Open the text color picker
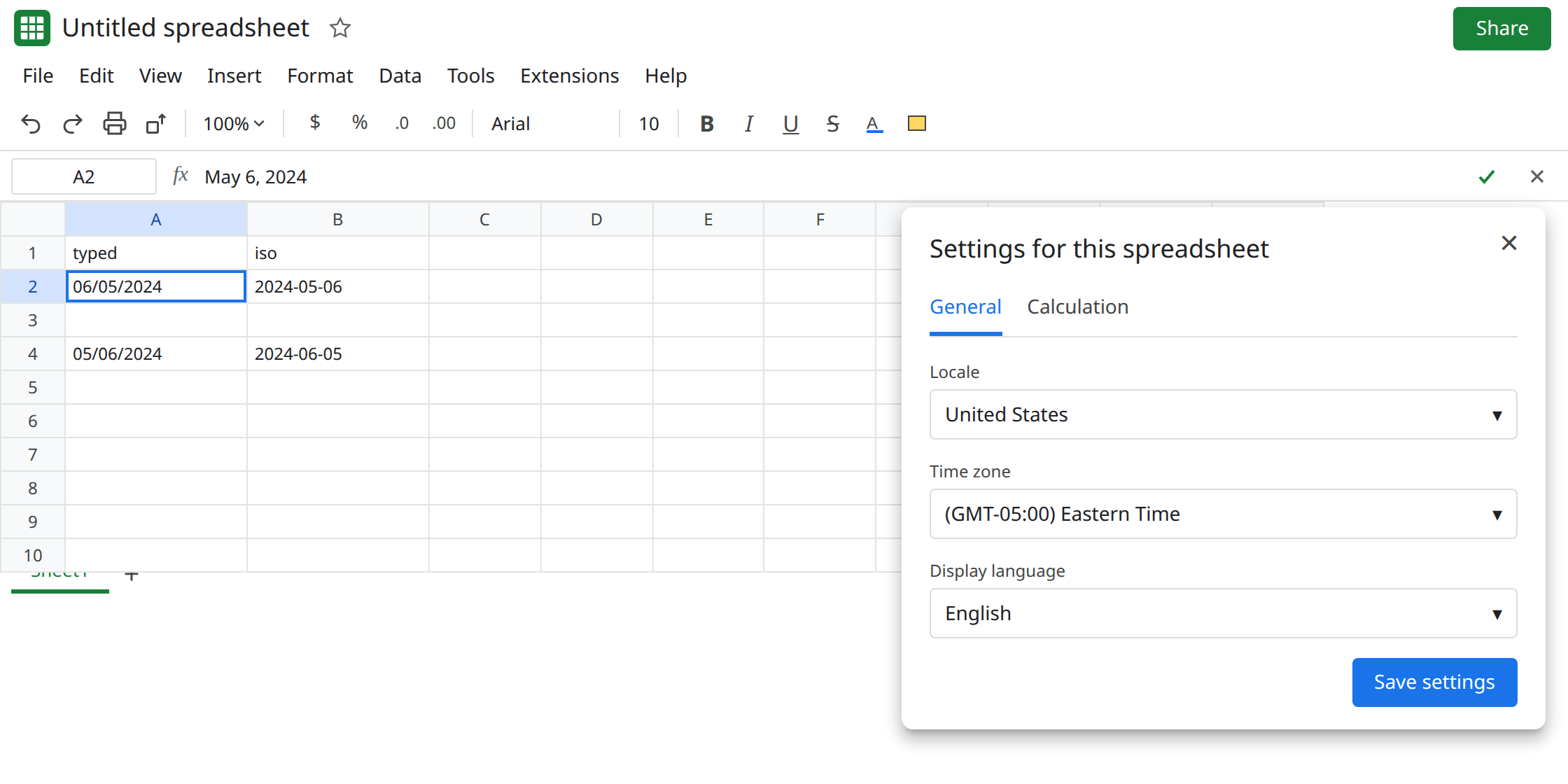Image resolution: width=1568 pixels, height=784 pixels. coord(874,124)
